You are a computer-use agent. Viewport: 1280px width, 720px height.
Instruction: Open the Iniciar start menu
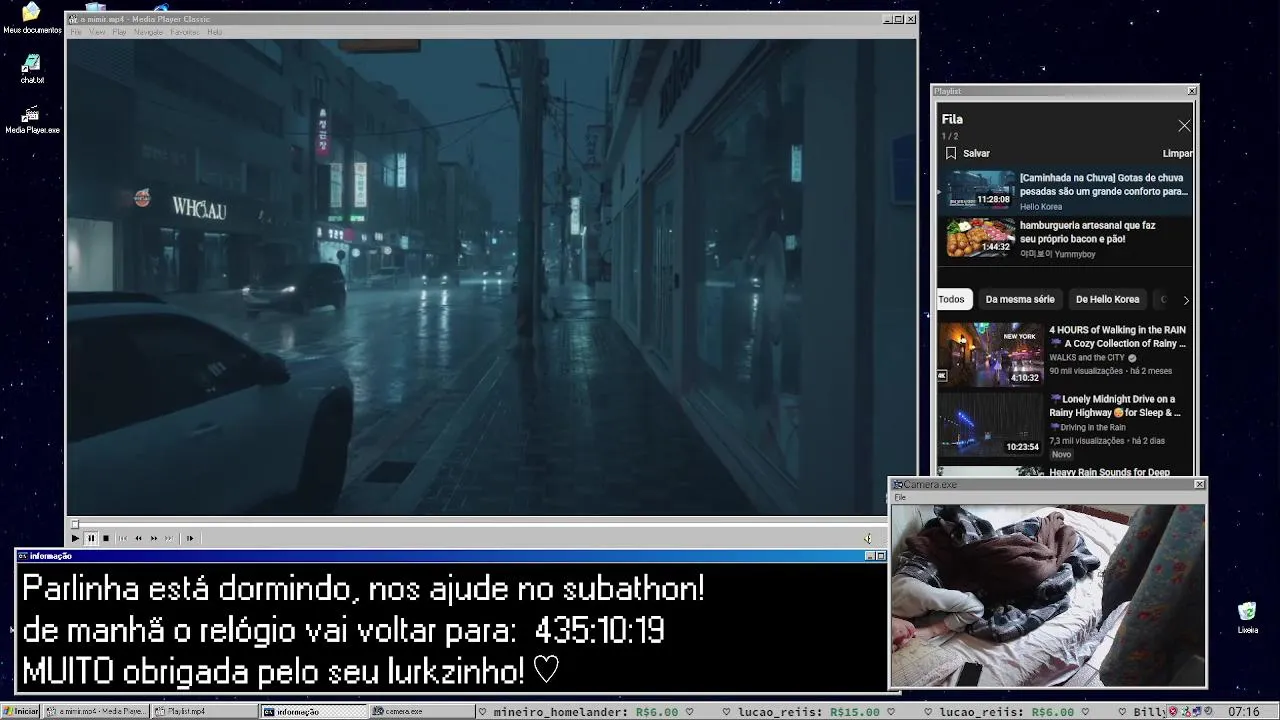[x=20, y=711]
